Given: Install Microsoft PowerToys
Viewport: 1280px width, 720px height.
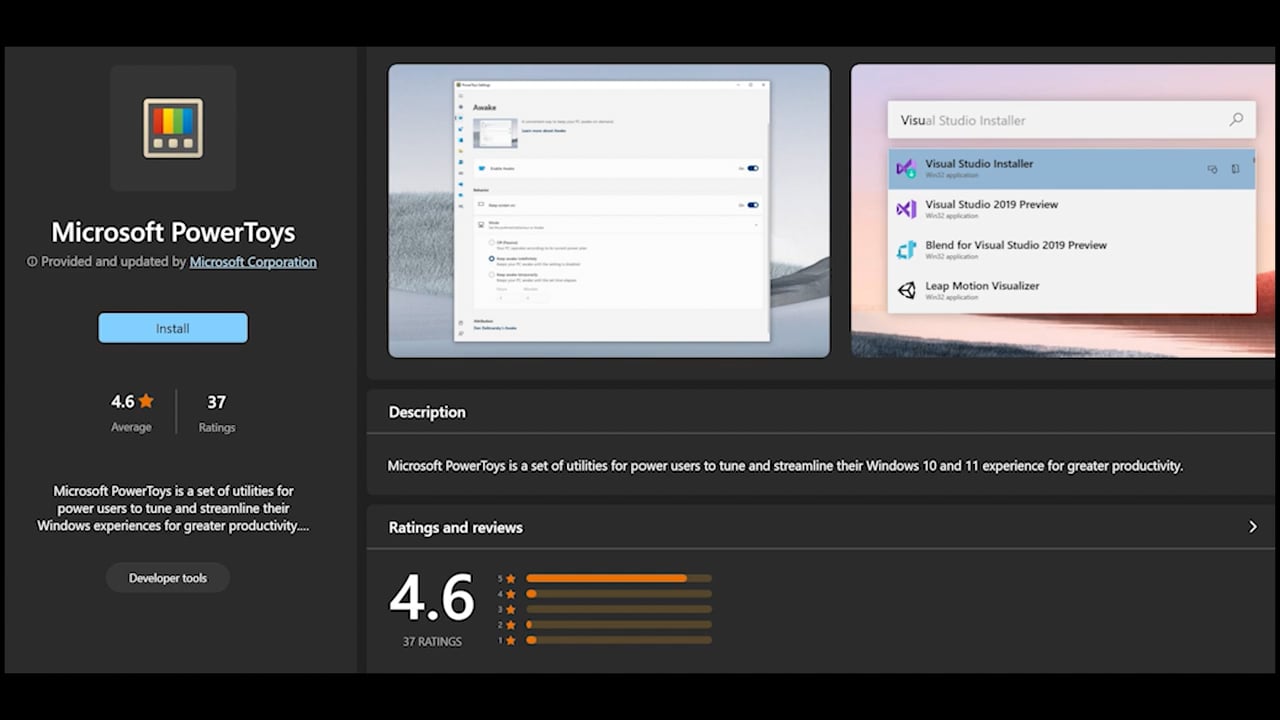Looking at the screenshot, I should click(173, 328).
